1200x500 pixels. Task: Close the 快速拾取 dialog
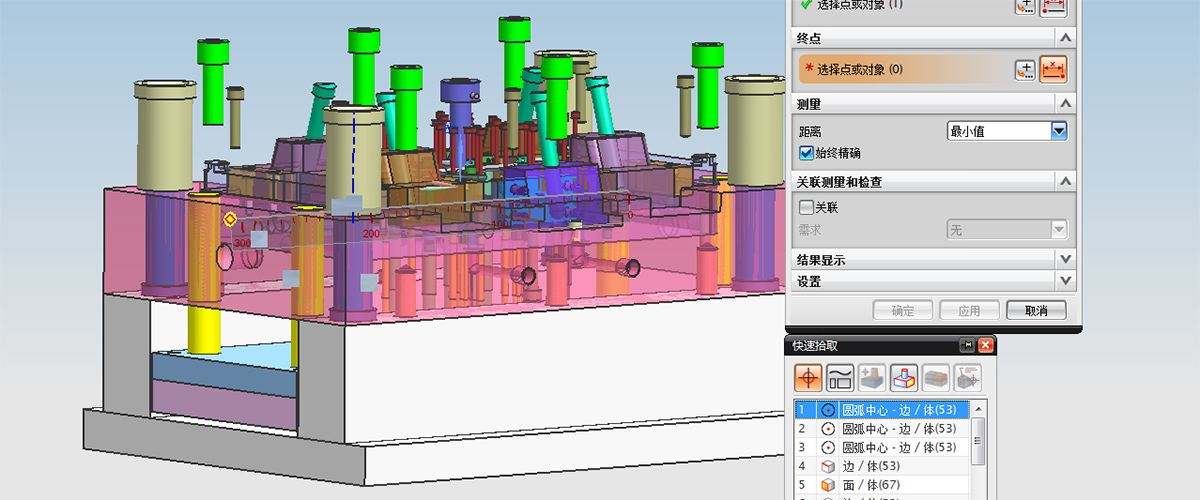coord(985,346)
